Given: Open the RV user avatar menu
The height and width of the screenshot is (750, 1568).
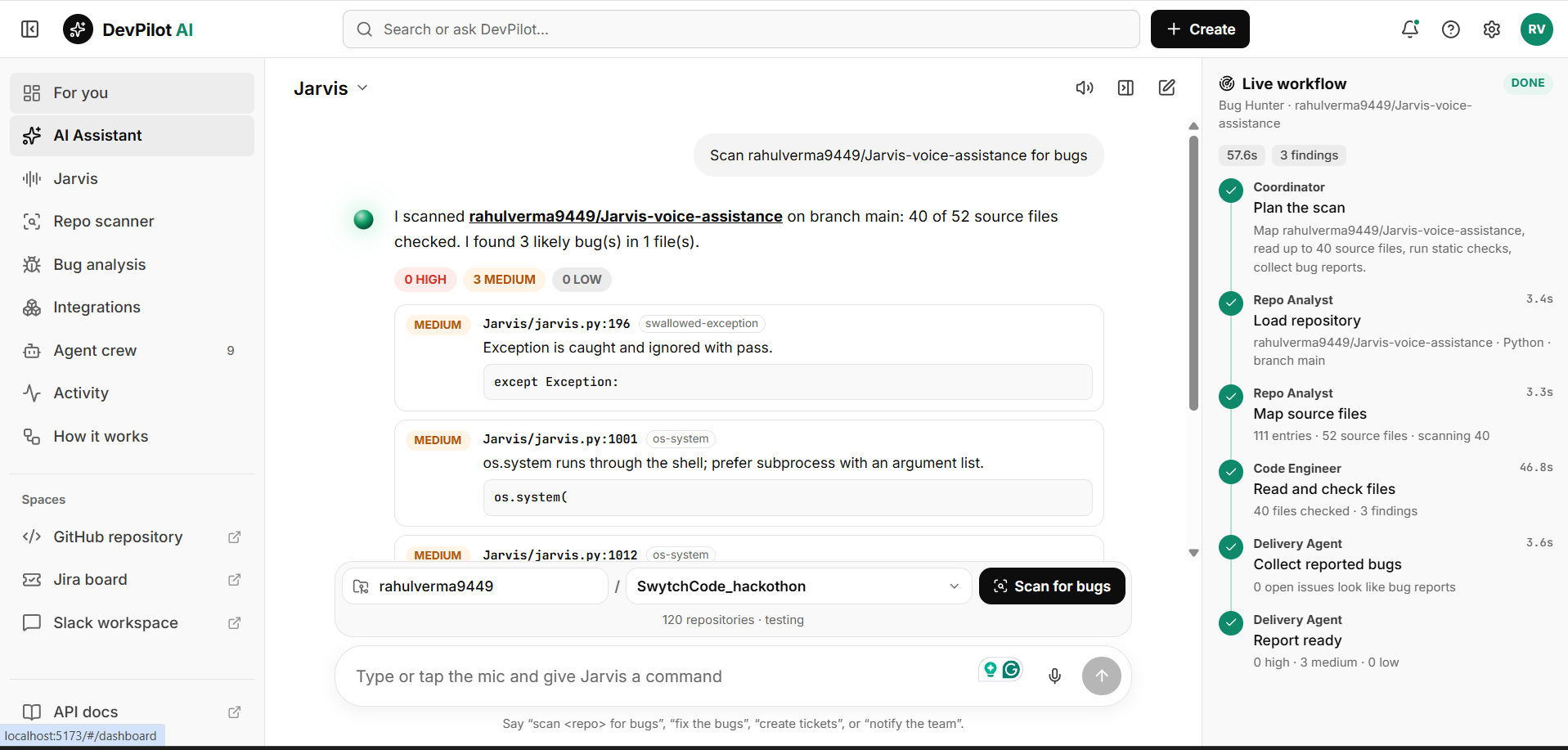Looking at the screenshot, I should click(x=1537, y=29).
